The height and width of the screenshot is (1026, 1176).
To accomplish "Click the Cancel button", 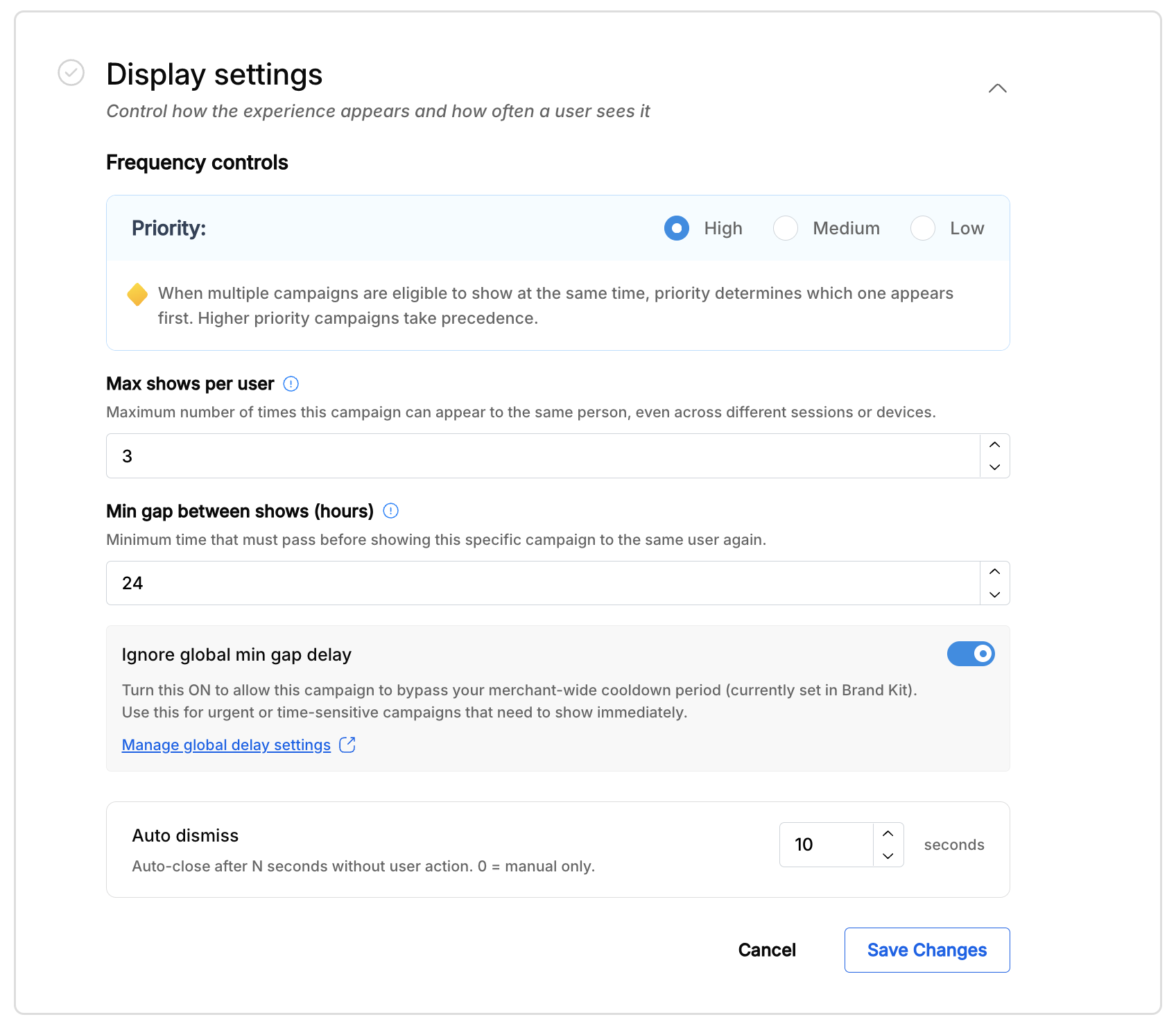I will point(767,950).
